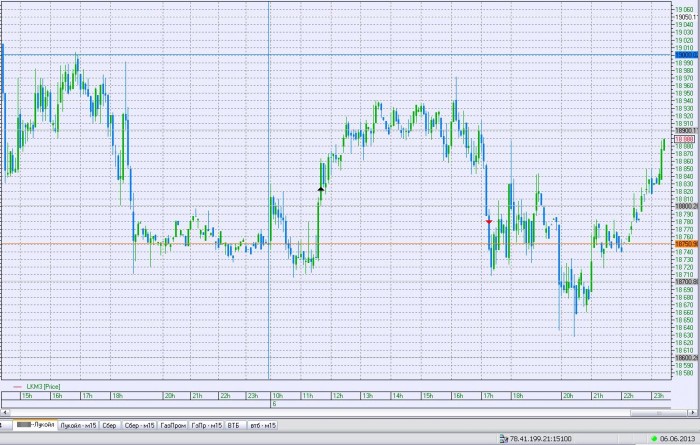Image resolution: width=700 pixels, height=445 pixels.
Task: Click the scroll-left arrow of chart scrollbar
Action: click(4, 413)
